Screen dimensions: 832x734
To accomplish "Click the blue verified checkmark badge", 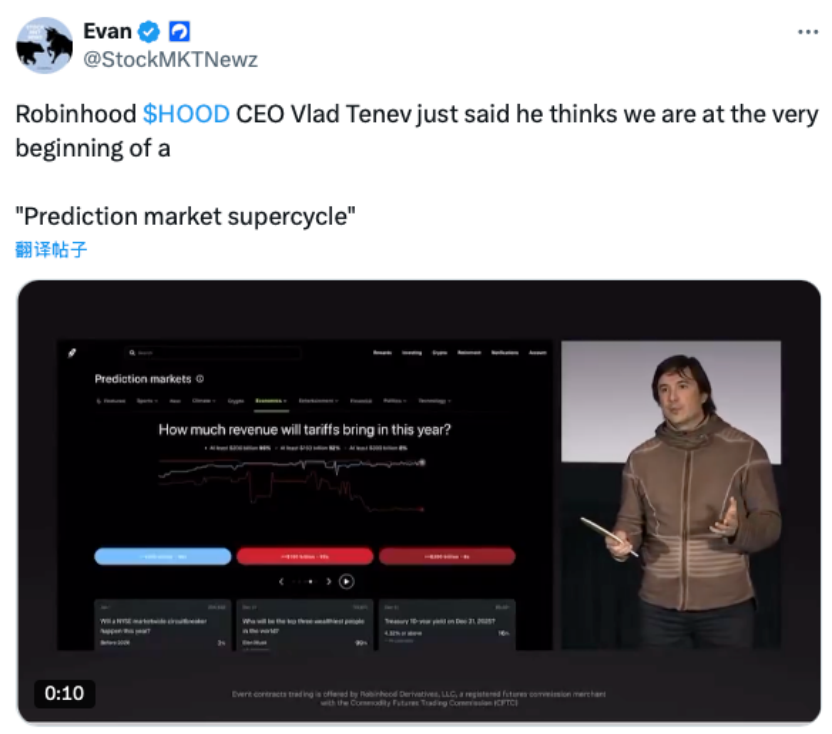I will pyautogui.click(x=149, y=32).
